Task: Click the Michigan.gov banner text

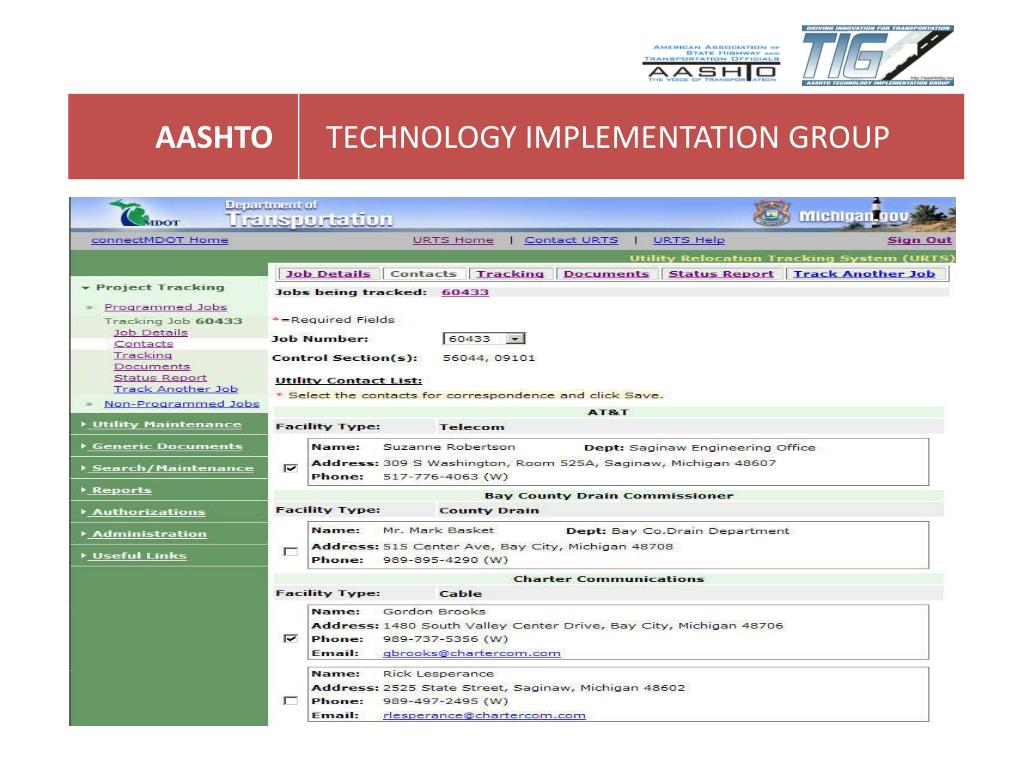Action: [854, 216]
